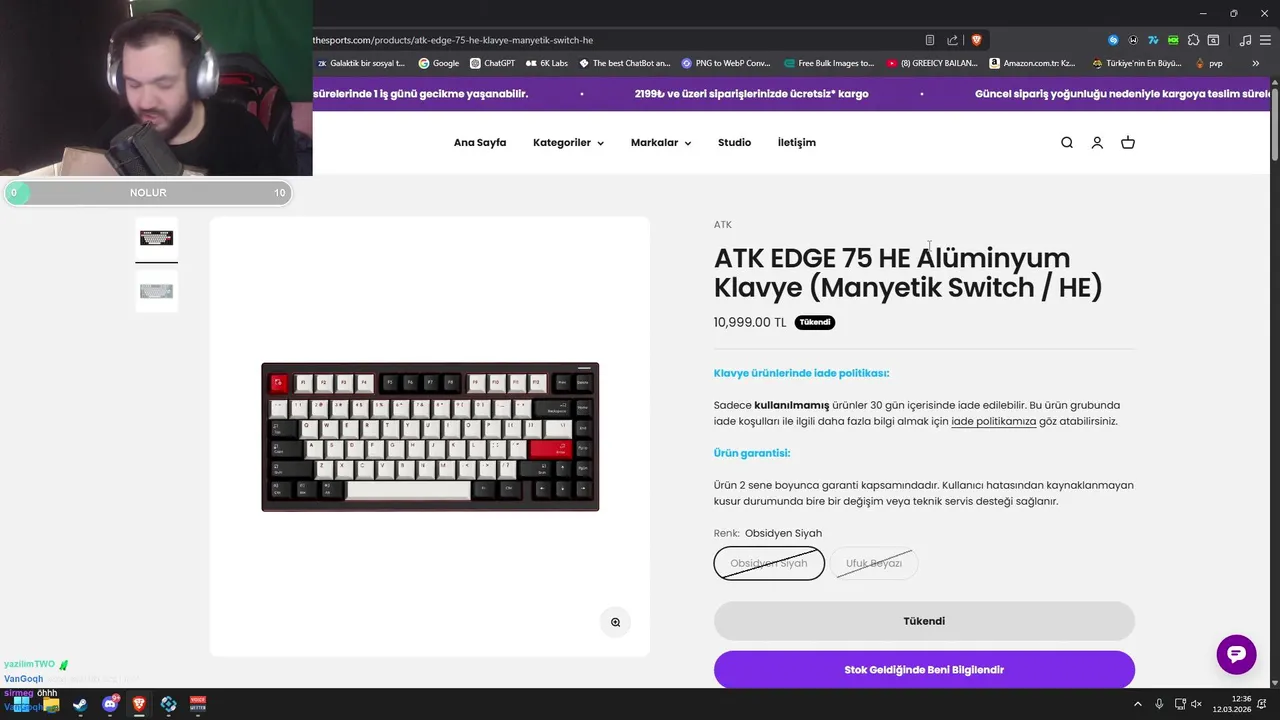Open Discord from the taskbar

(110, 705)
